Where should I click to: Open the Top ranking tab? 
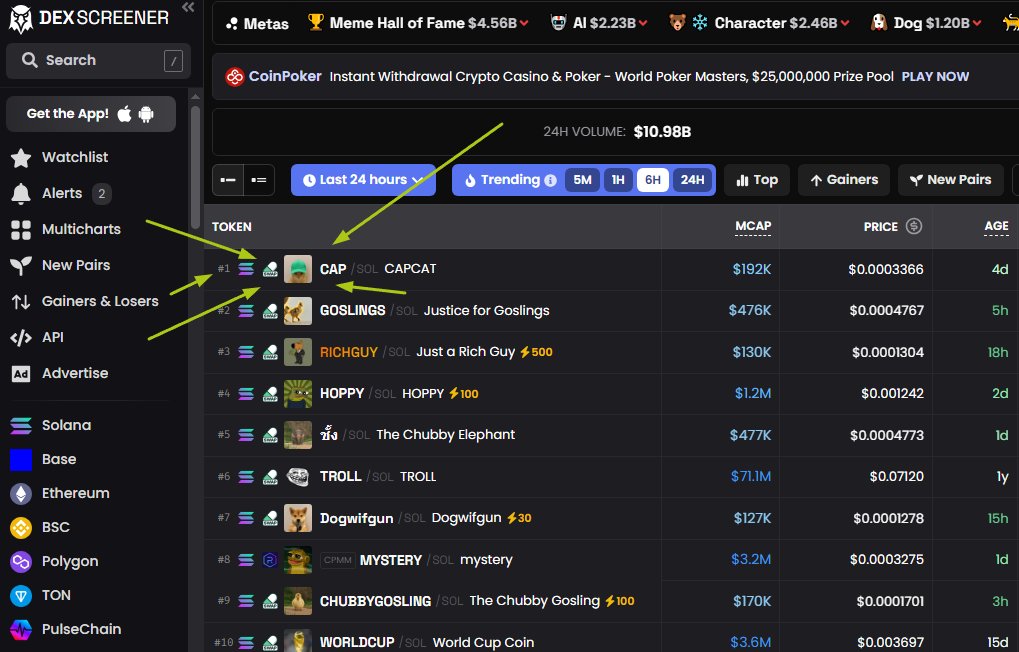(756, 180)
